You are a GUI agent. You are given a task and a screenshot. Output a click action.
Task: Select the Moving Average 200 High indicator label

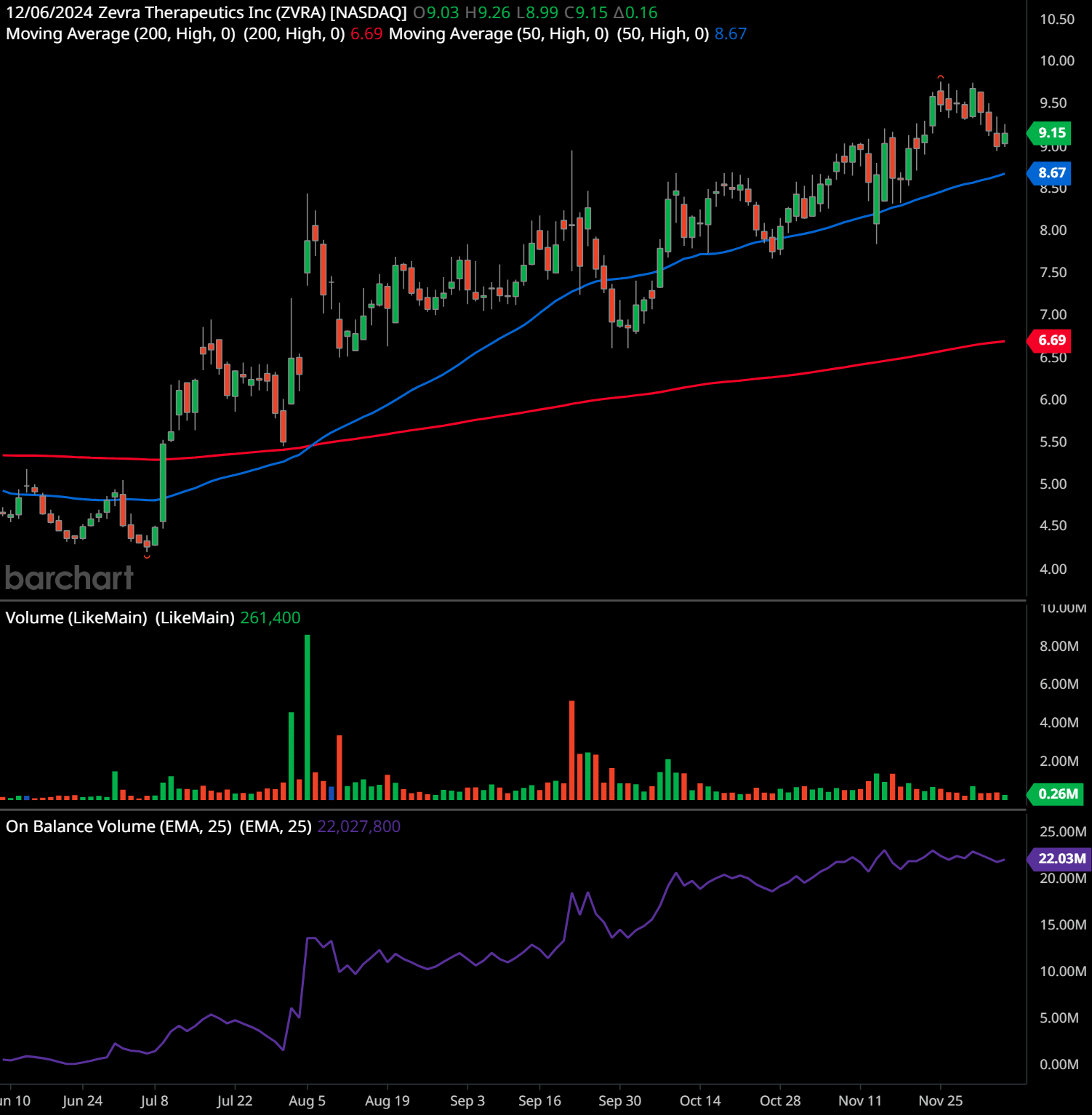[x=174, y=34]
